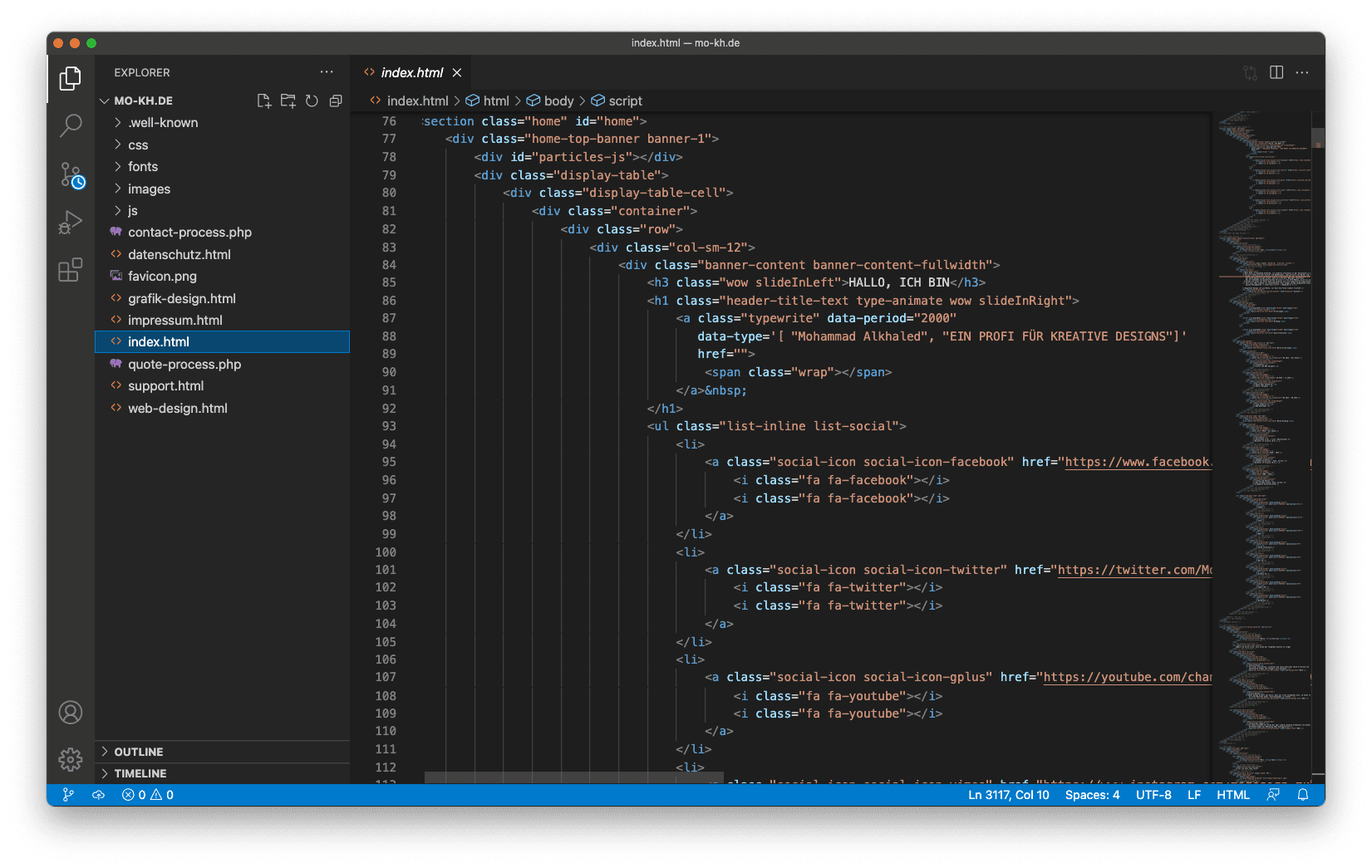Screen dimensions: 1372x868
Task: Split the editor to the right
Action: (1276, 72)
